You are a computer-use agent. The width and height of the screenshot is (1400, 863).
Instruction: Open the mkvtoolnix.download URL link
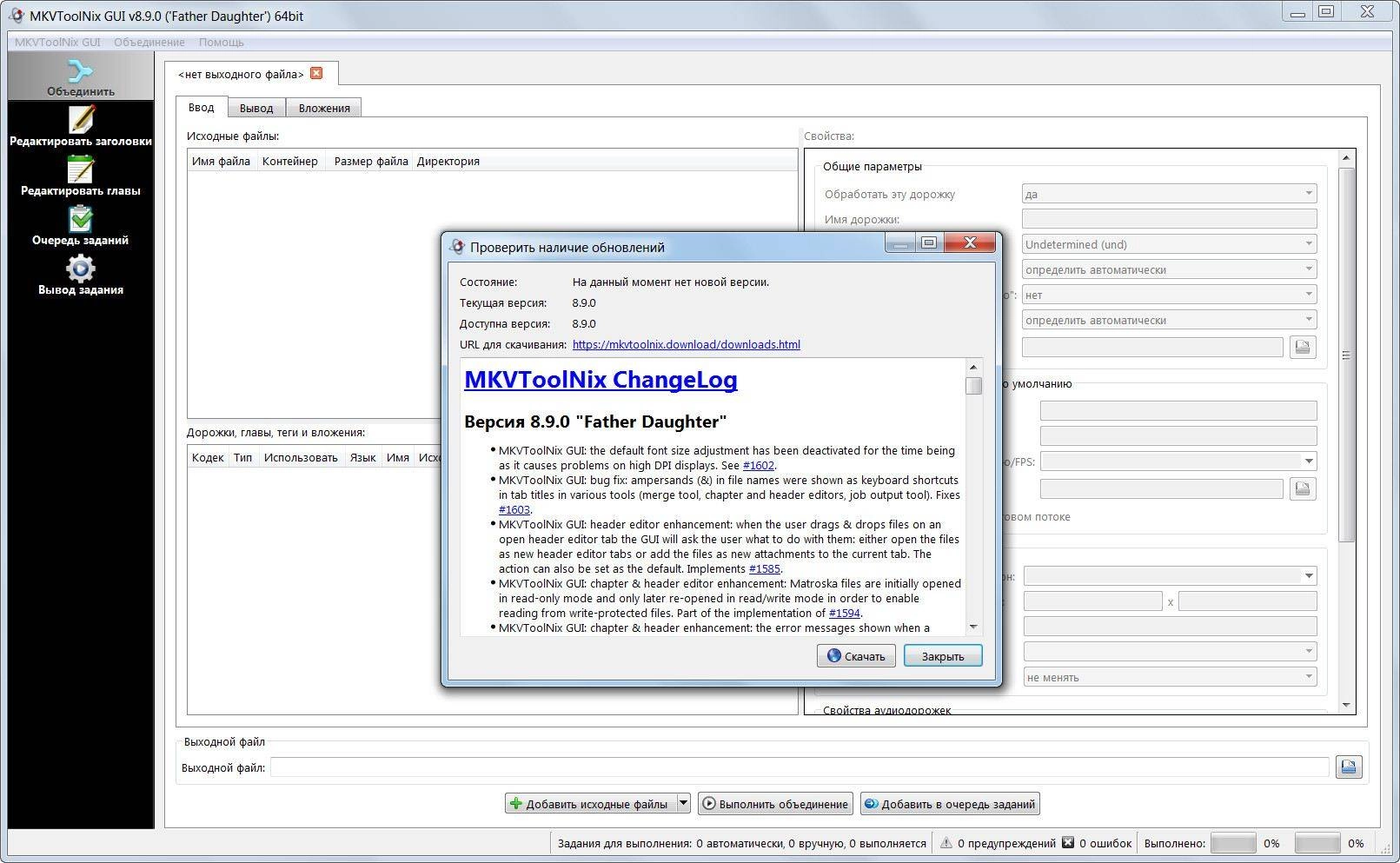(x=686, y=344)
